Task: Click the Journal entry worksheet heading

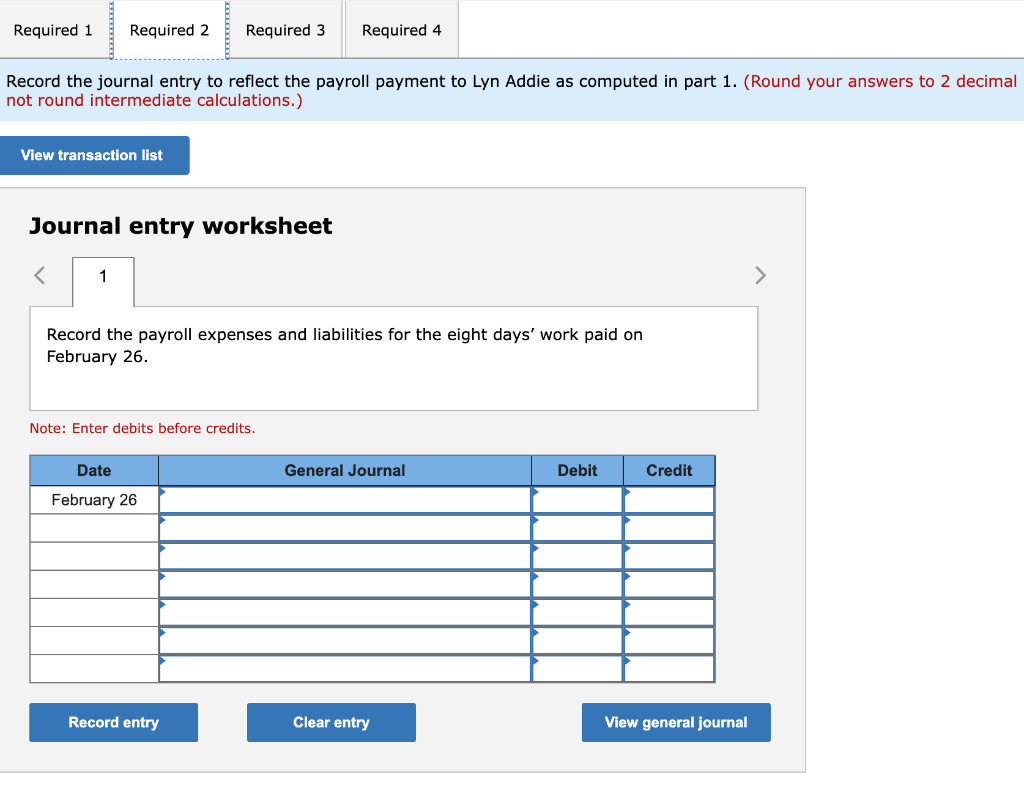Action: tap(181, 226)
